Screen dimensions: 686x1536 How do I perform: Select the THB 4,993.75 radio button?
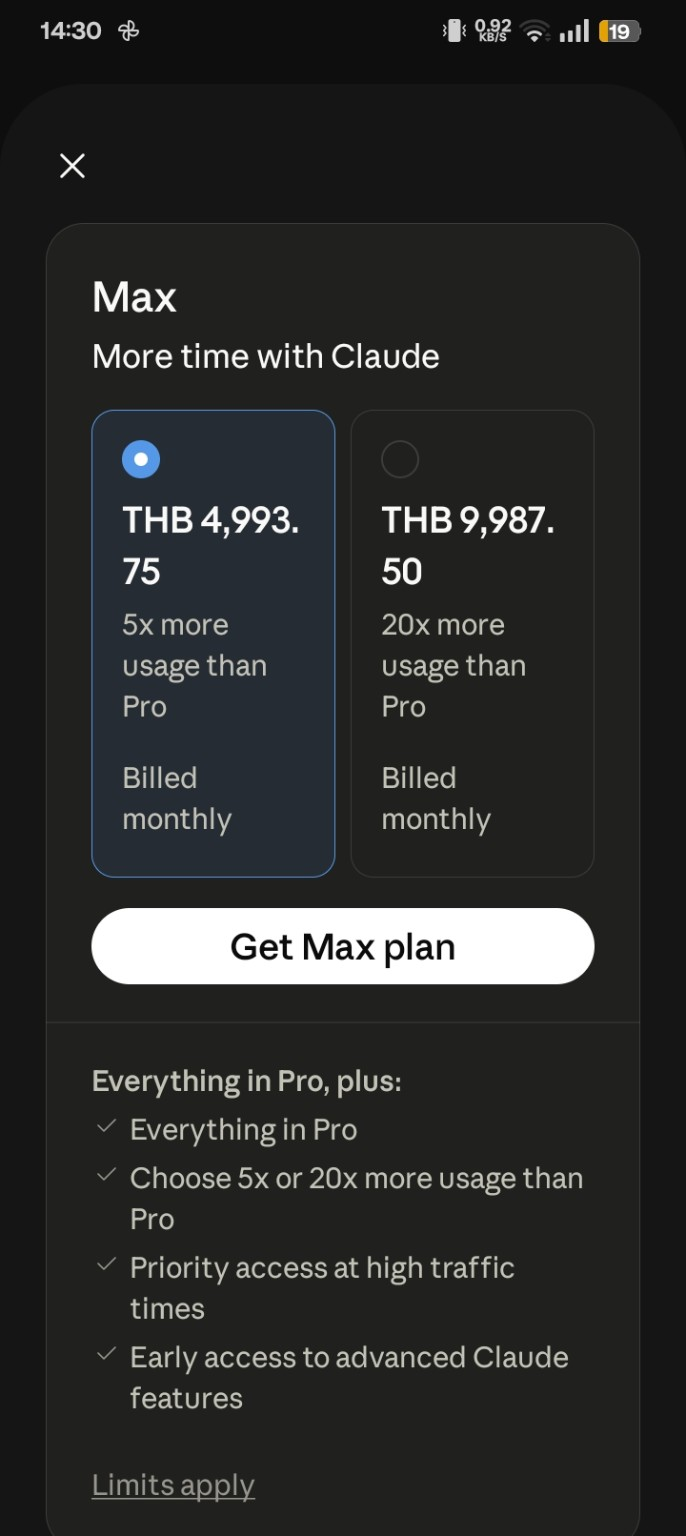pyautogui.click(x=141, y=459)
